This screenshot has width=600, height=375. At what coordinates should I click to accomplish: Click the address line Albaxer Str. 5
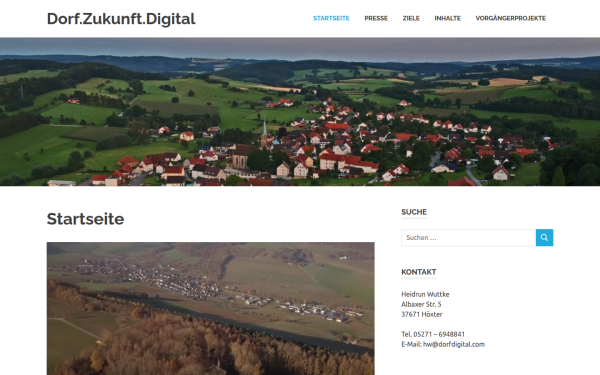[x=421, y=304]
